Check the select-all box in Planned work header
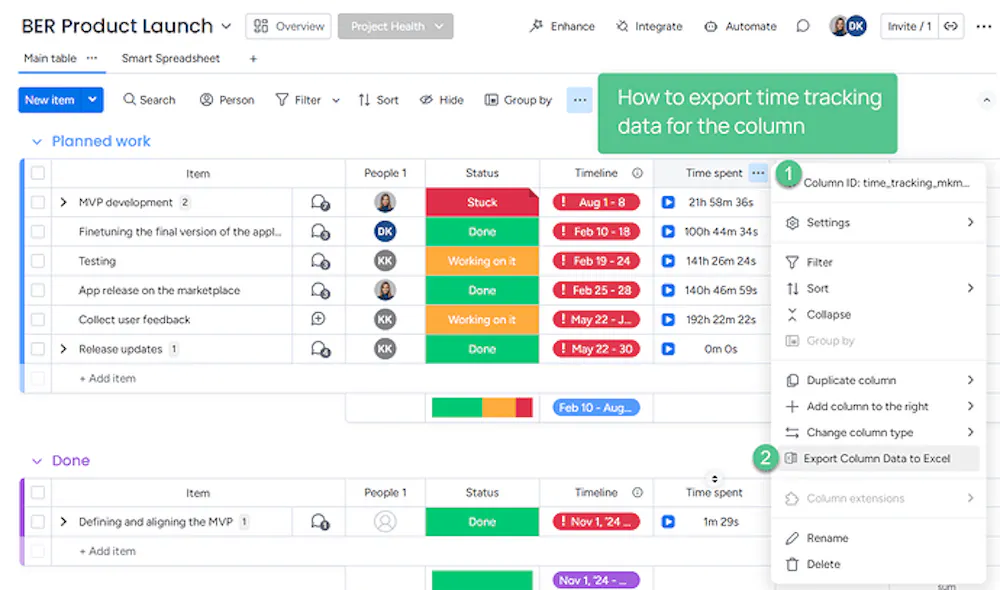 click(x=38, y=173)
